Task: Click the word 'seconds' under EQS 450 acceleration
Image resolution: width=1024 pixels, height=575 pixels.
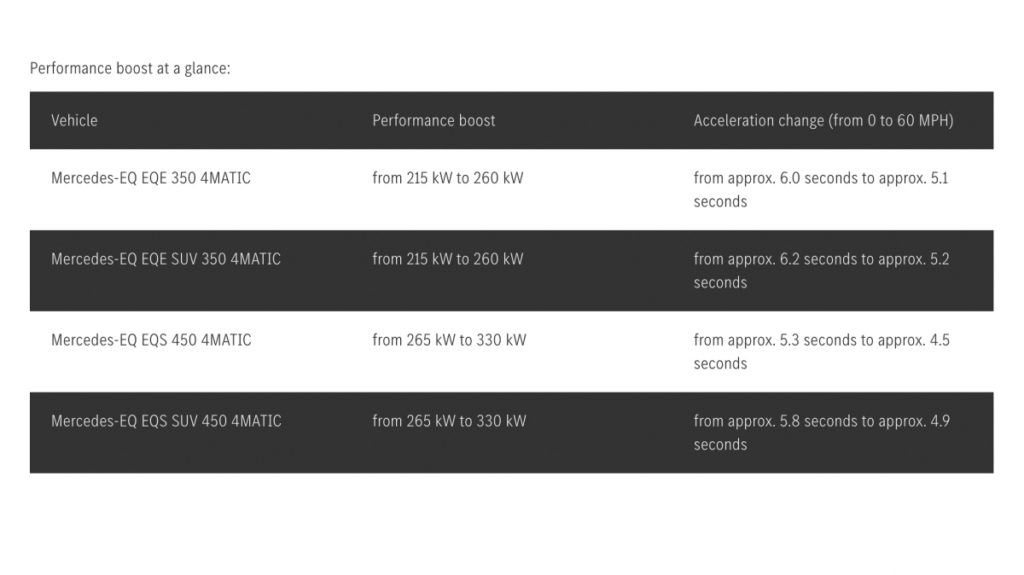Action: tap(720, 363)
